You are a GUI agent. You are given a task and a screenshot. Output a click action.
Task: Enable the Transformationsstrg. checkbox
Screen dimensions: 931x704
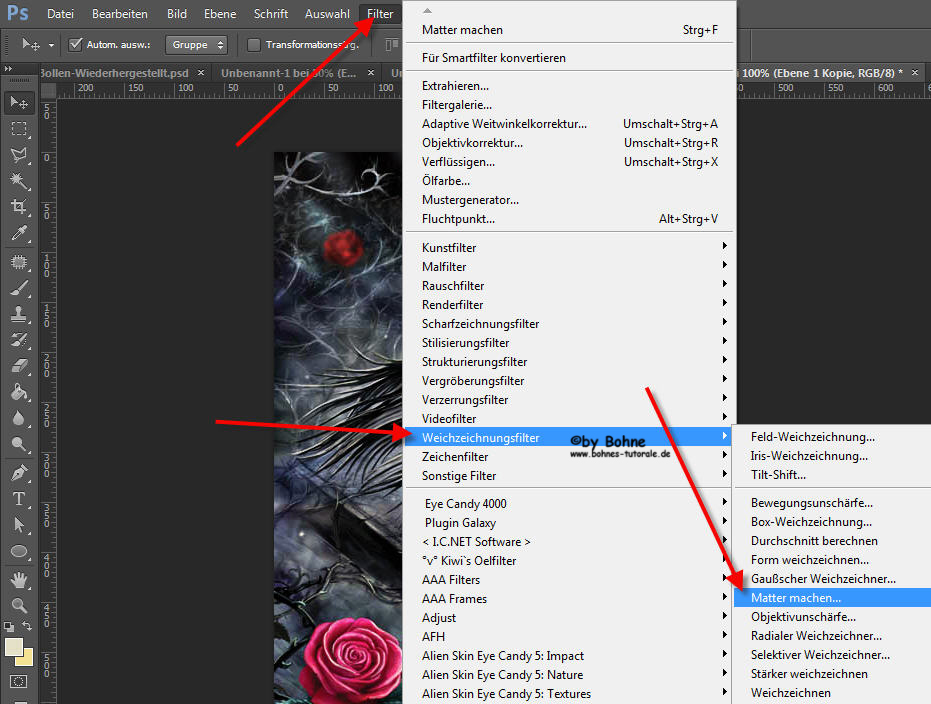click(254, 45)
